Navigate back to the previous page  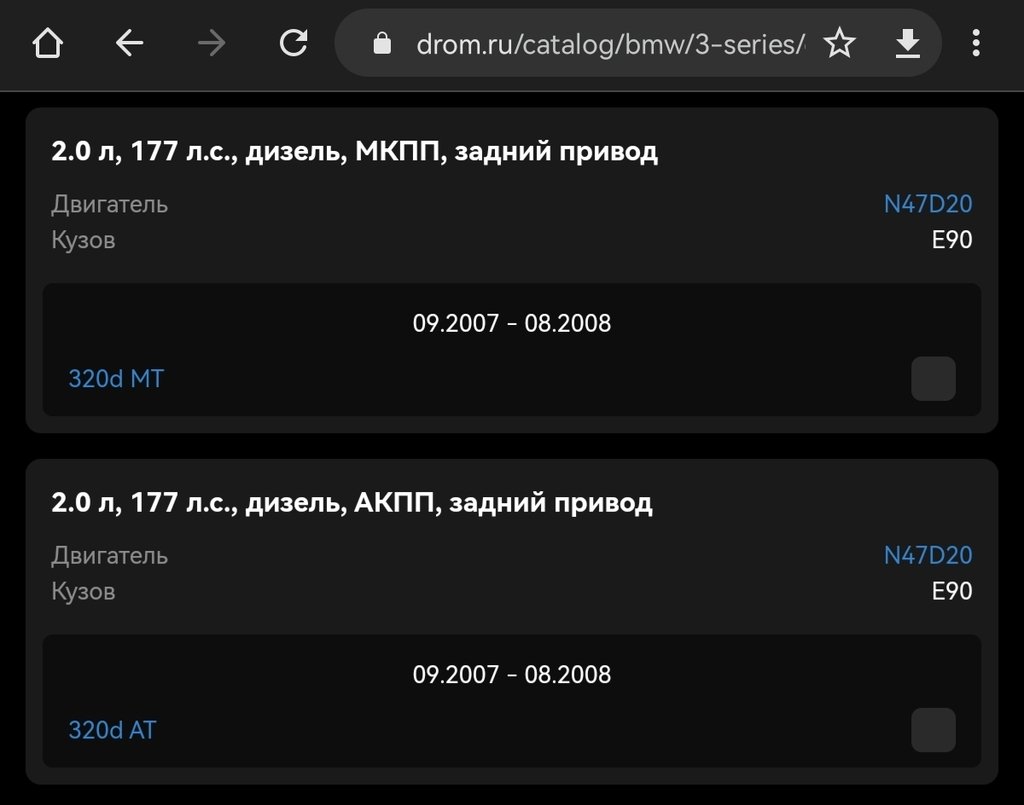130,43
